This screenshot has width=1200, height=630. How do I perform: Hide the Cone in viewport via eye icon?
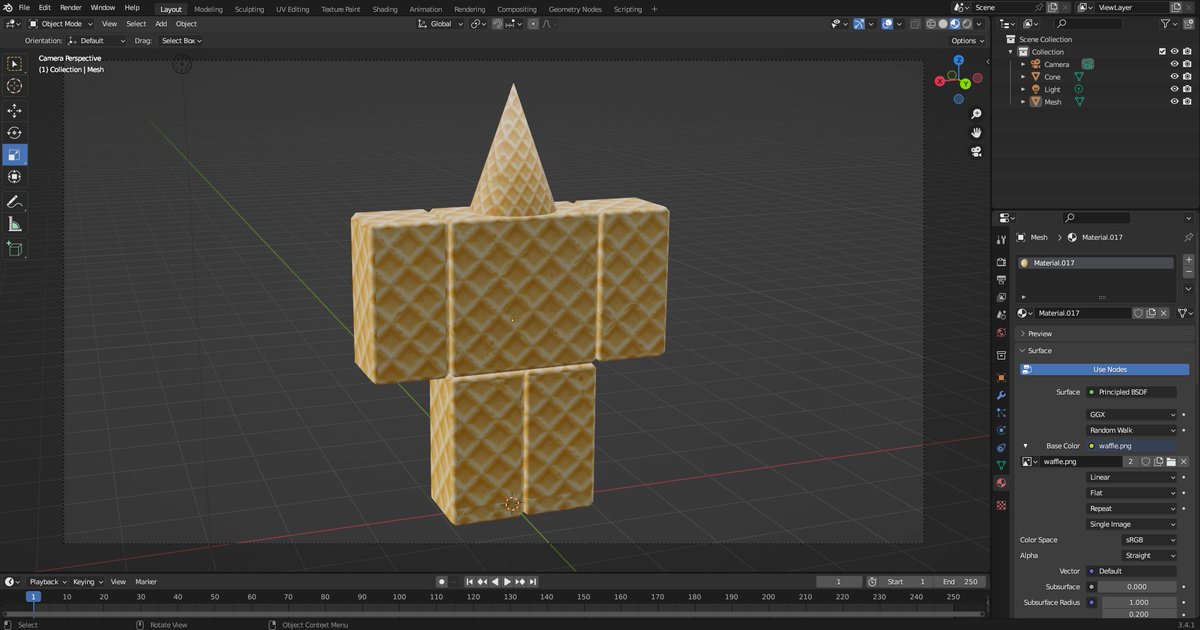[1175, 77]
